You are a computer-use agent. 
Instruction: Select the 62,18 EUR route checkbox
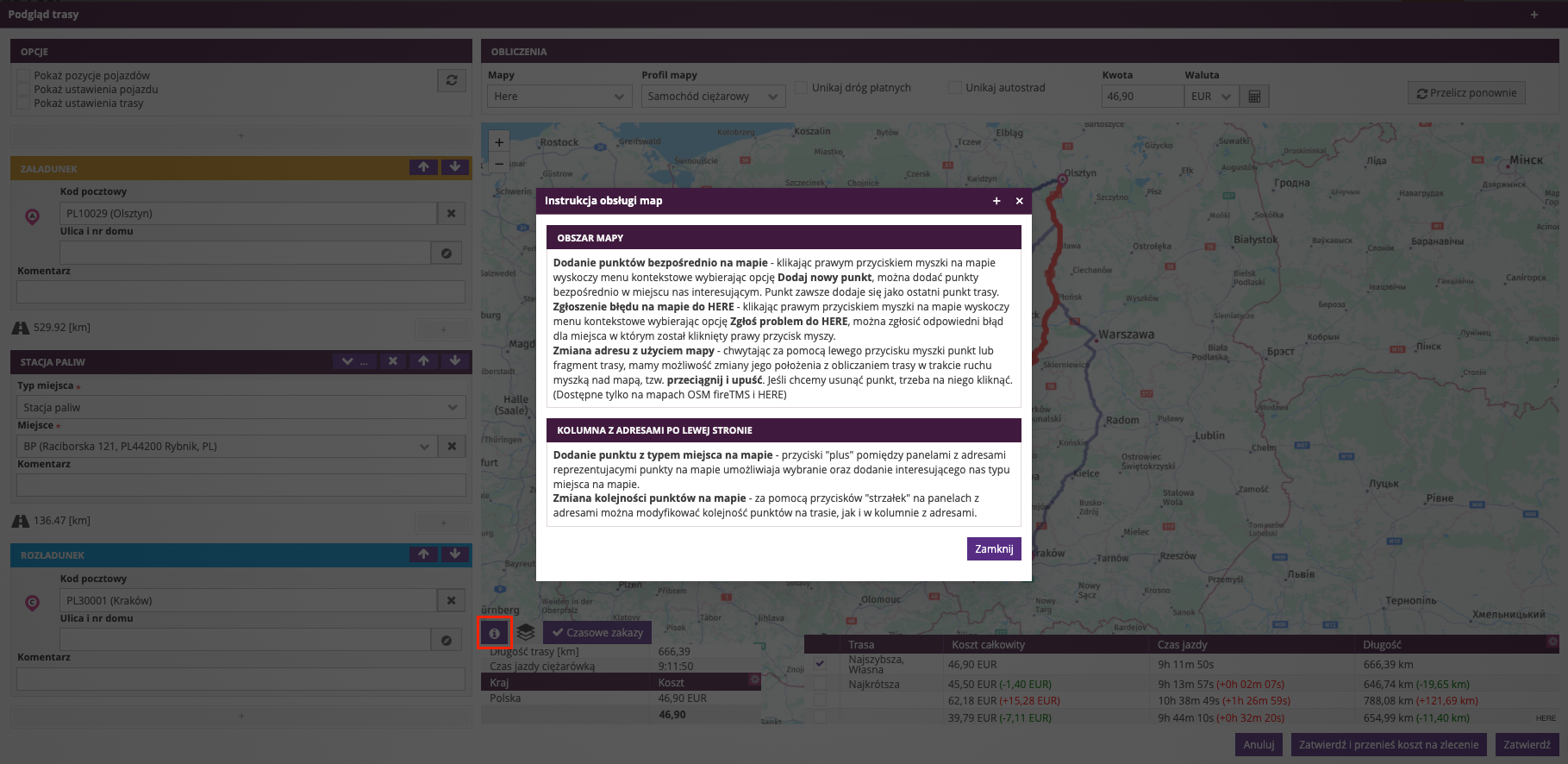(x=820, y=700)
